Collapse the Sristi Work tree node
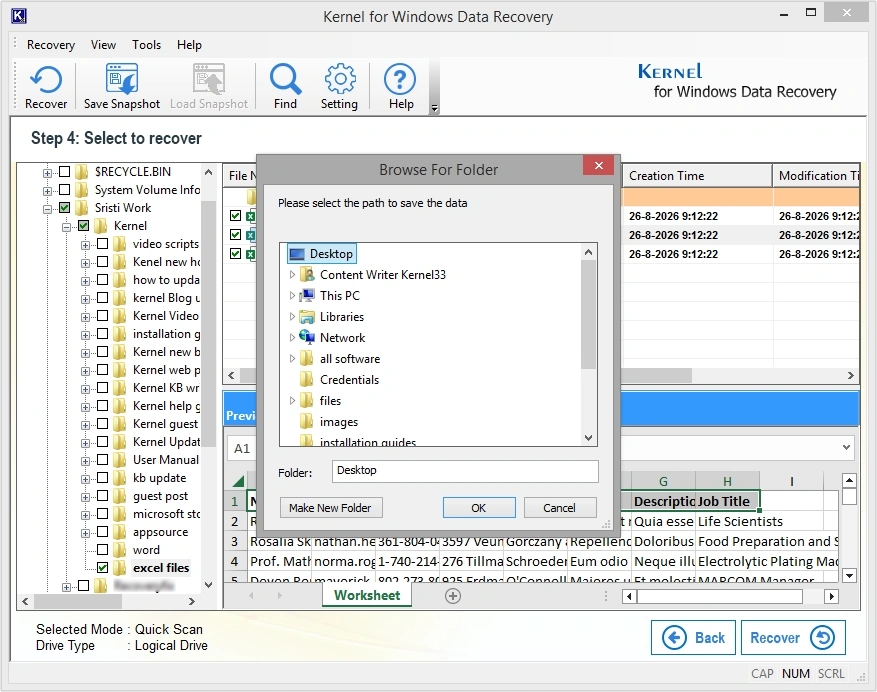Viewport: 877px width, 692px height. point(48,209)
